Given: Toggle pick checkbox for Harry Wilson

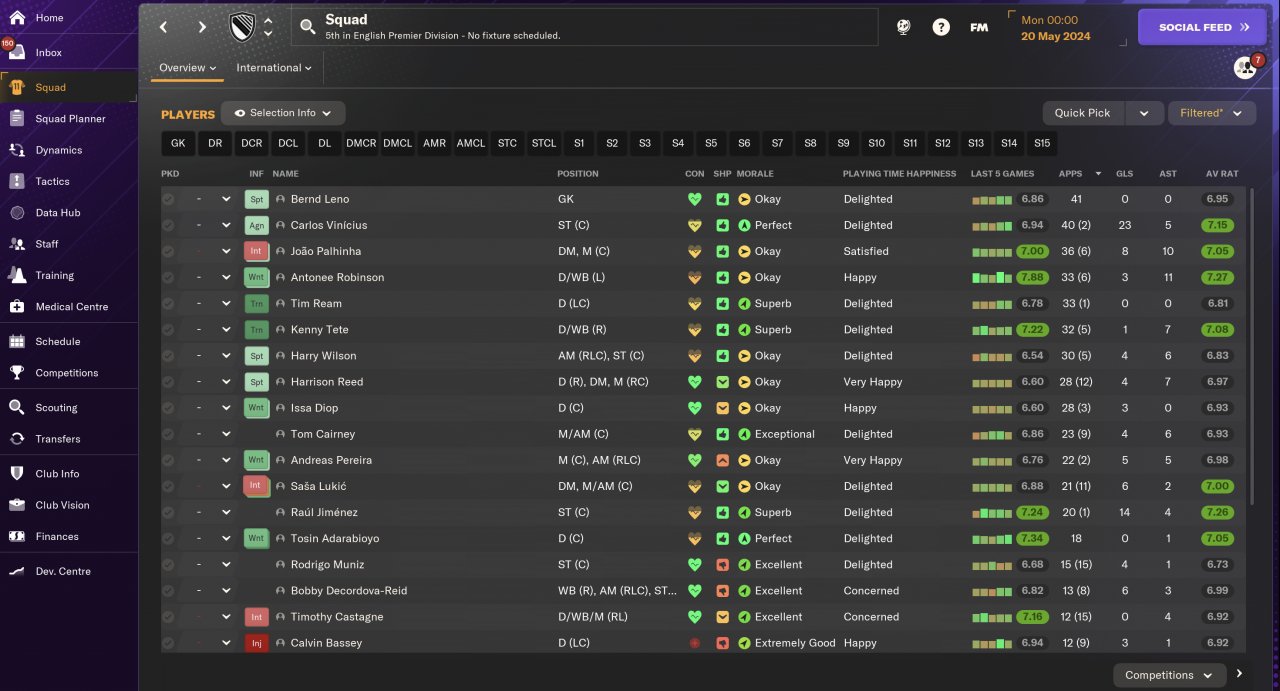Looking at the screenshot, I should 168,355.
